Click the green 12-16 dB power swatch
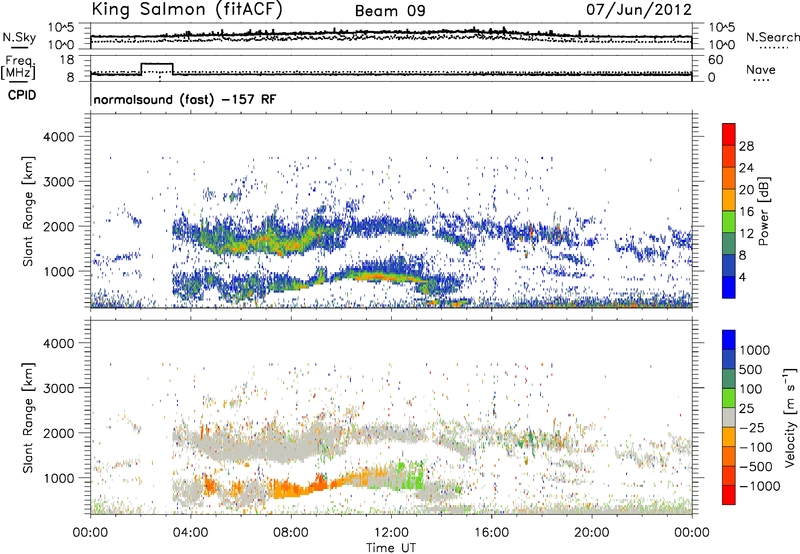Viewport: 800px width, 554px height. click(x=729, y=221)
